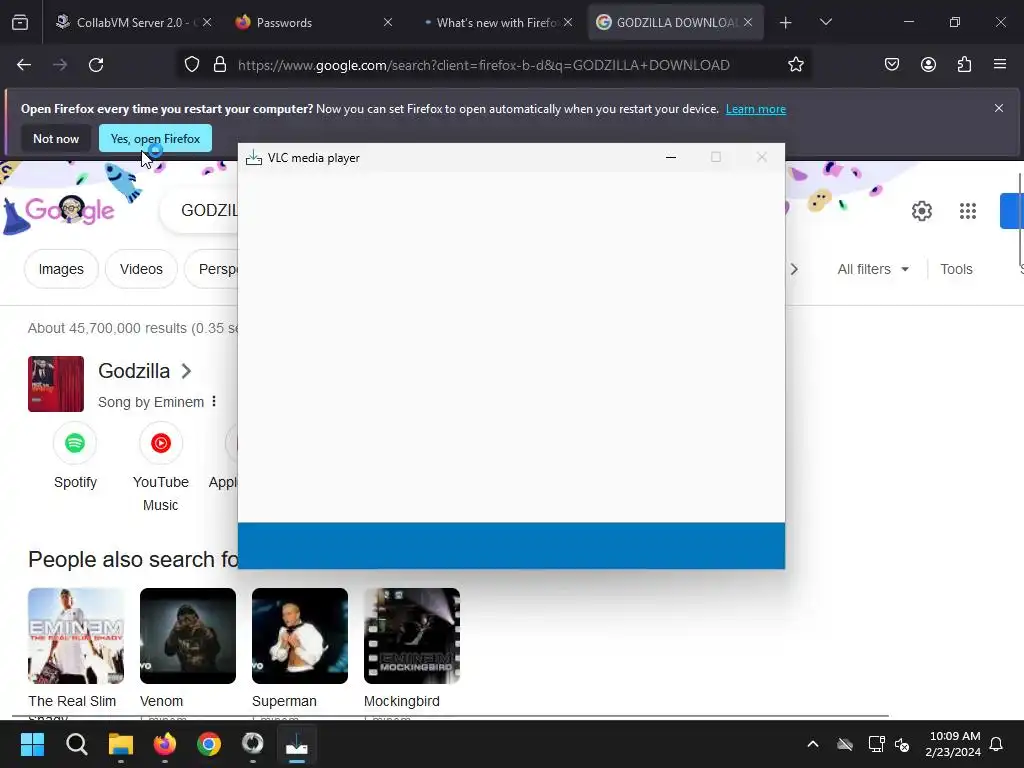Open Firefox account icon
The width and height of the screenshot is (1024, 768).
928,65
